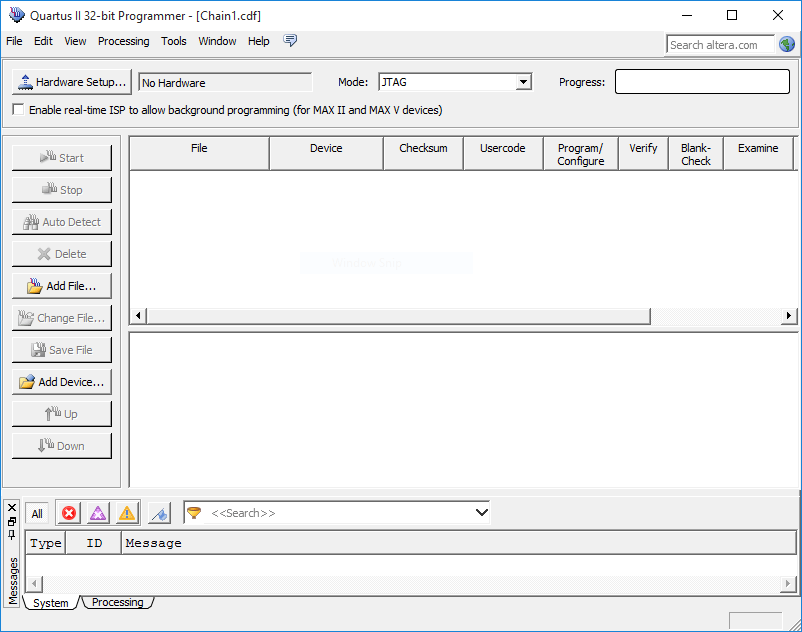Viewport: 802px width, 632px height.
Task: Expand the message Search dropdown arrow
Action: tap(481, 512)
